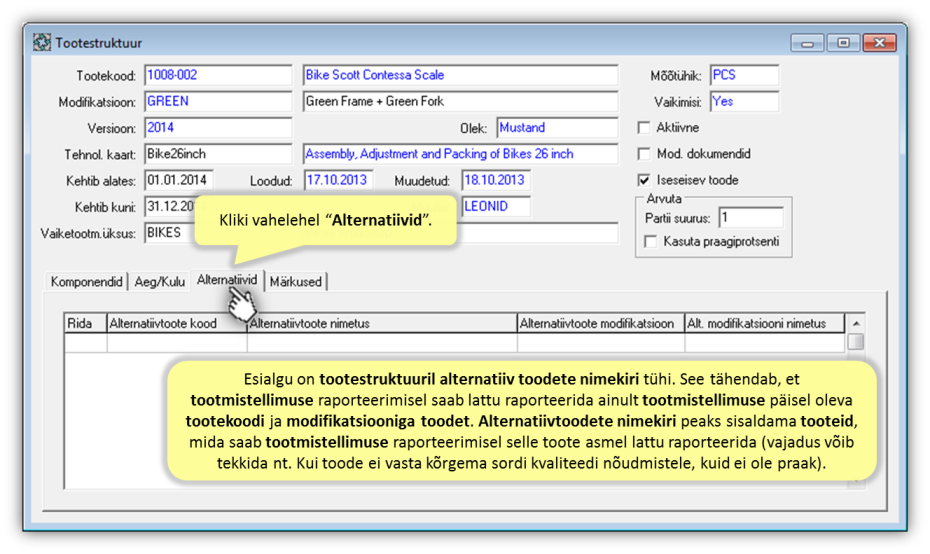Close the Tootestruktuur window
The image size is (930, 554).
pos(879,43)
